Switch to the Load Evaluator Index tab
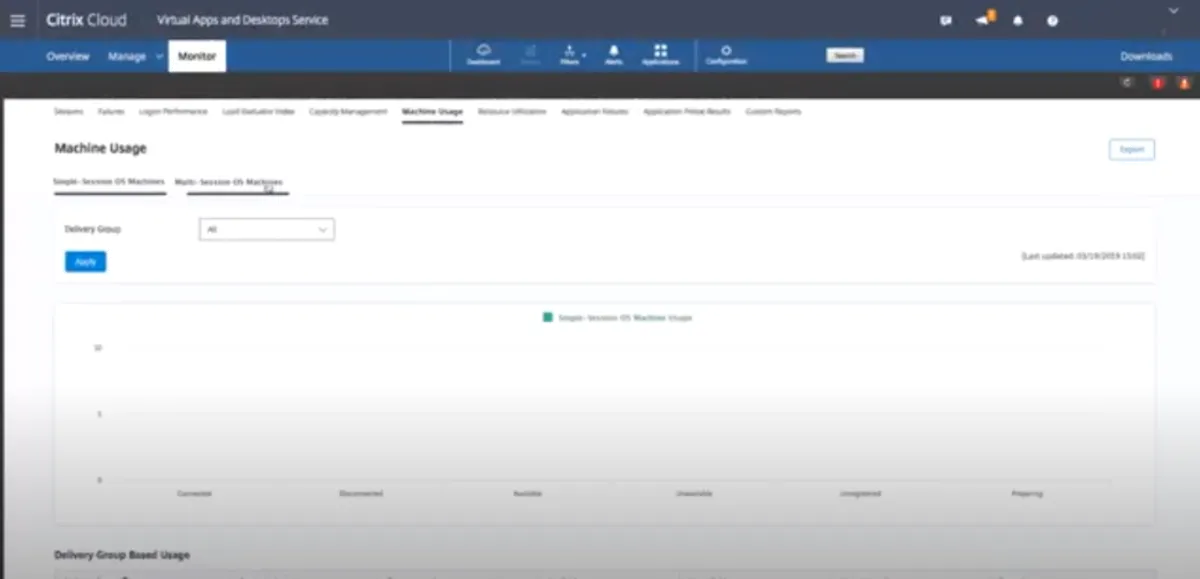 [258, 111]
